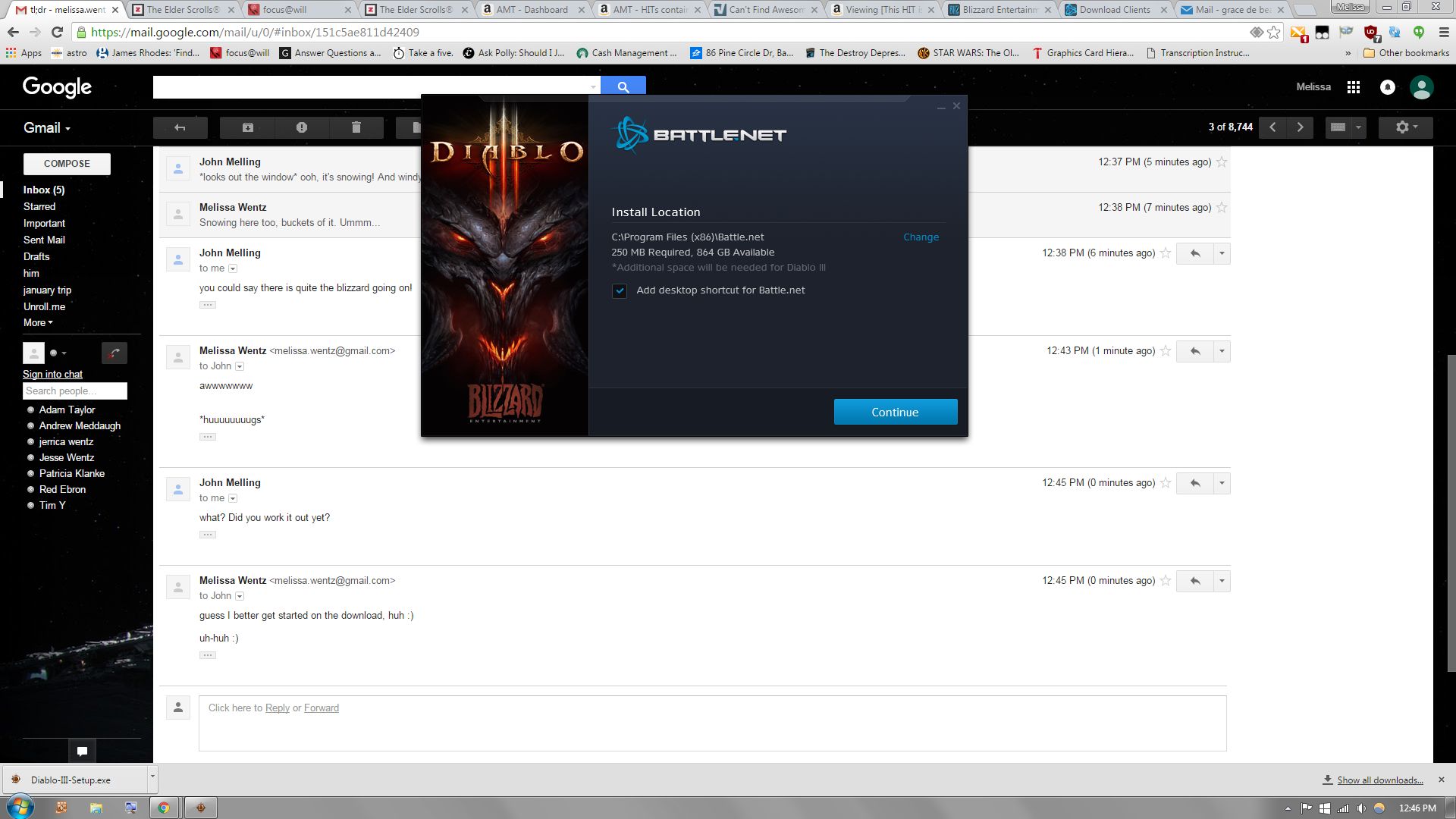
Task: Open the taskbar volume icon
Action: (x=1361, y=808)
